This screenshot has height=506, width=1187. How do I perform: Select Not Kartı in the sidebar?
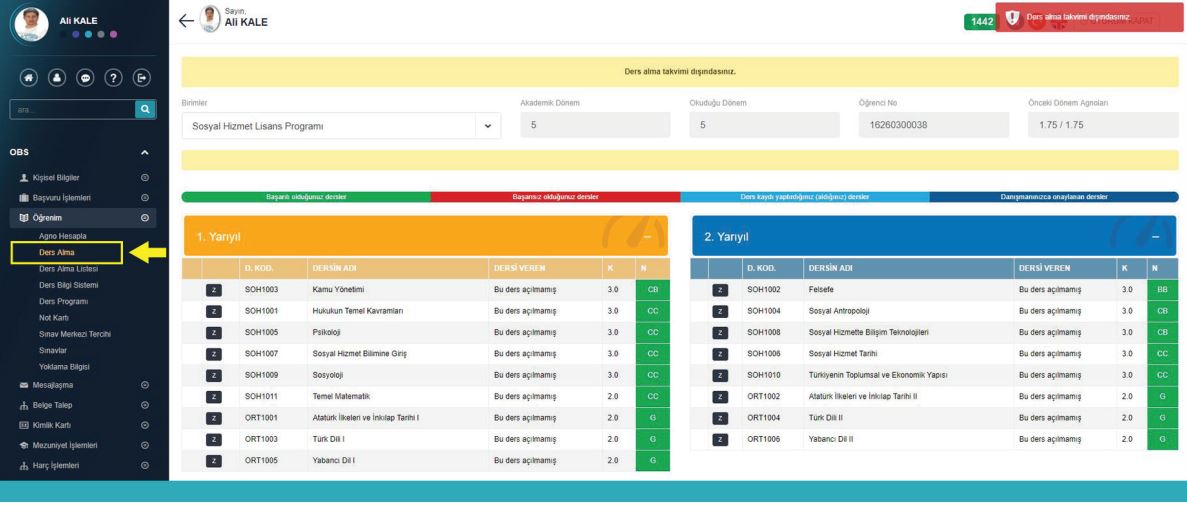click(x=55, y=317)
